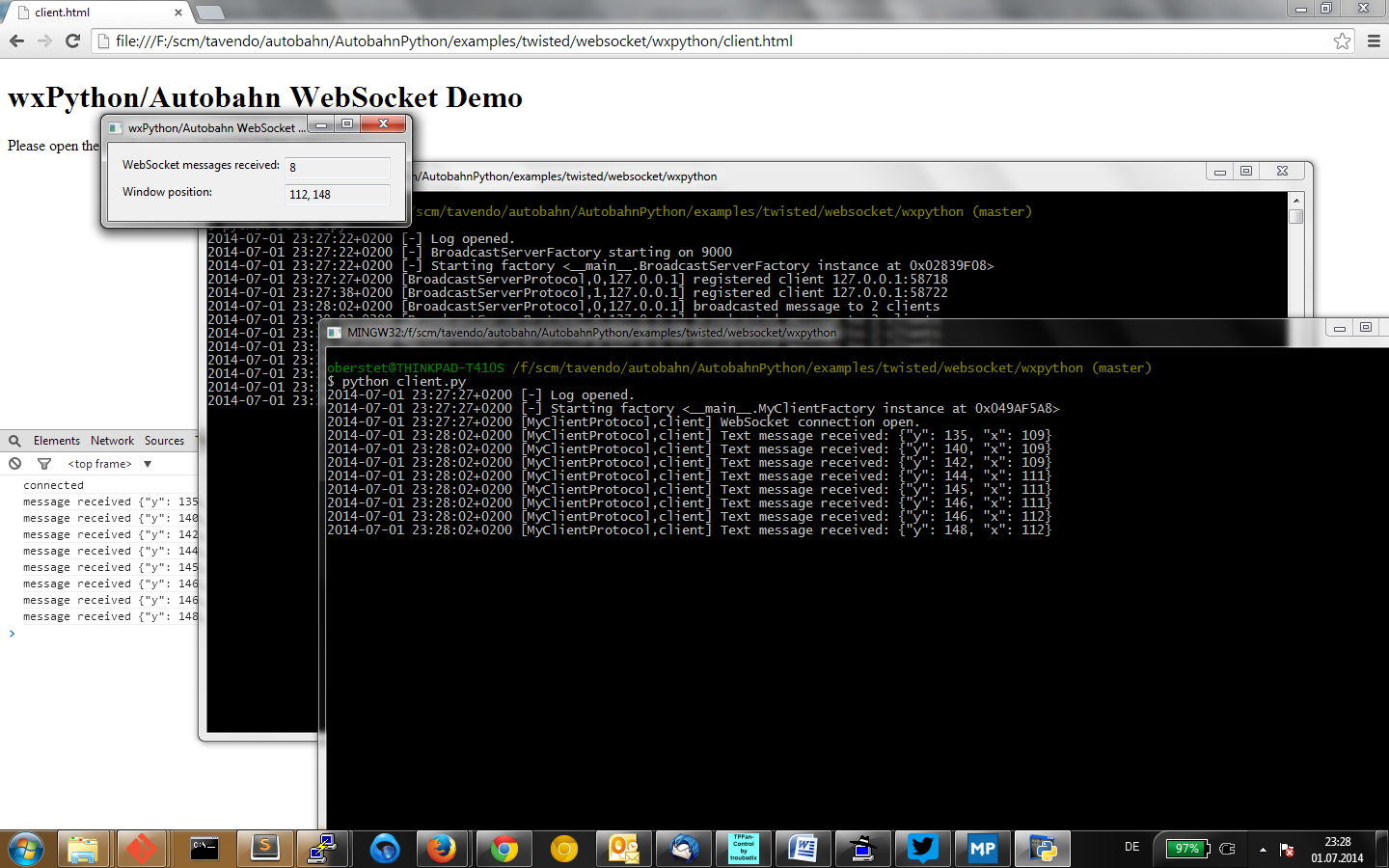
Task: Switch to the Elements tab in DevTools
Action: pos(57,441)
